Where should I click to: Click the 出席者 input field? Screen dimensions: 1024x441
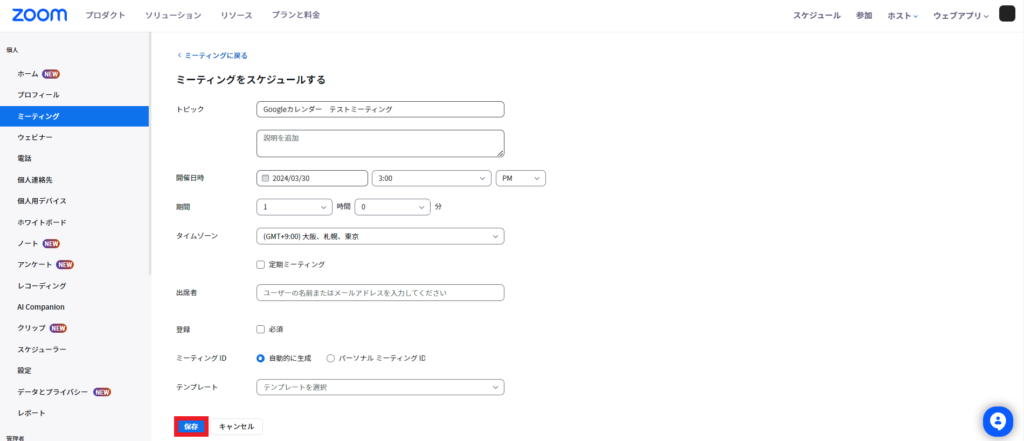pos(380,293)
